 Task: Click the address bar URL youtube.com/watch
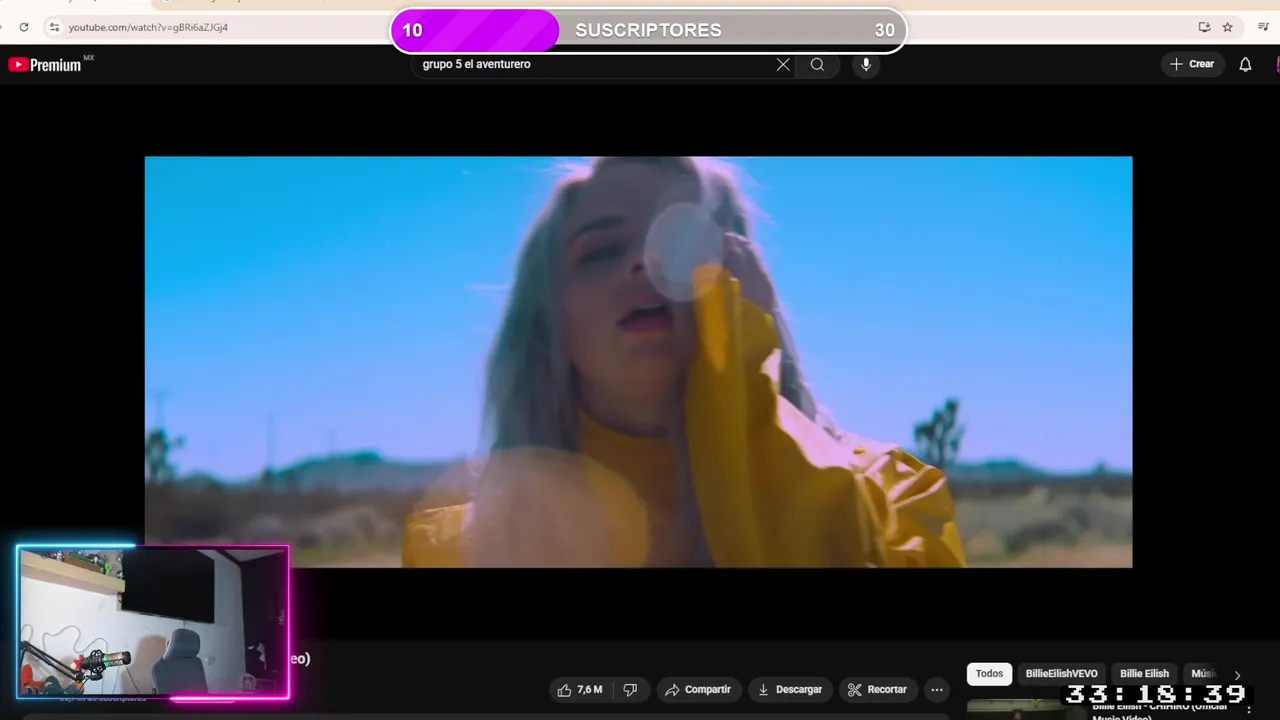coord(148,27)
